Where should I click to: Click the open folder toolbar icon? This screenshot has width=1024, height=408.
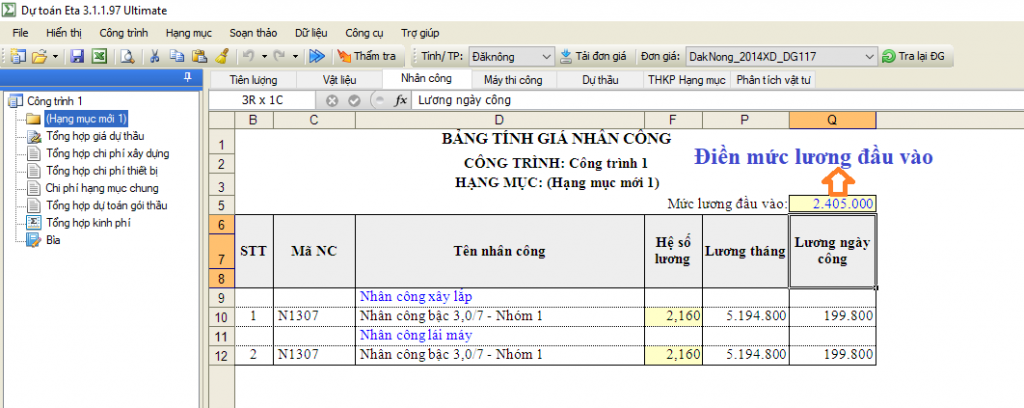(39, 57)
